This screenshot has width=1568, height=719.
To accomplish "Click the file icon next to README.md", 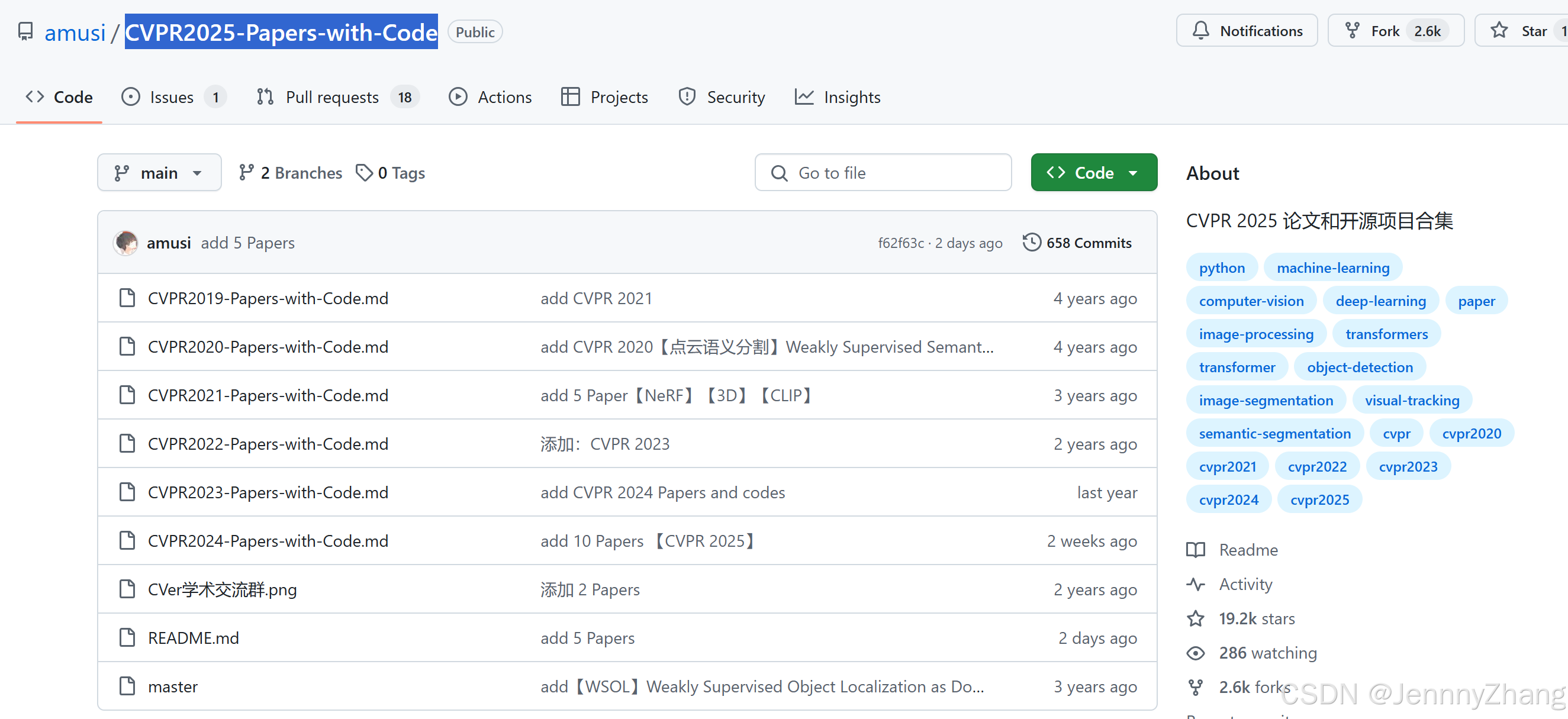I will pos(127,638).
